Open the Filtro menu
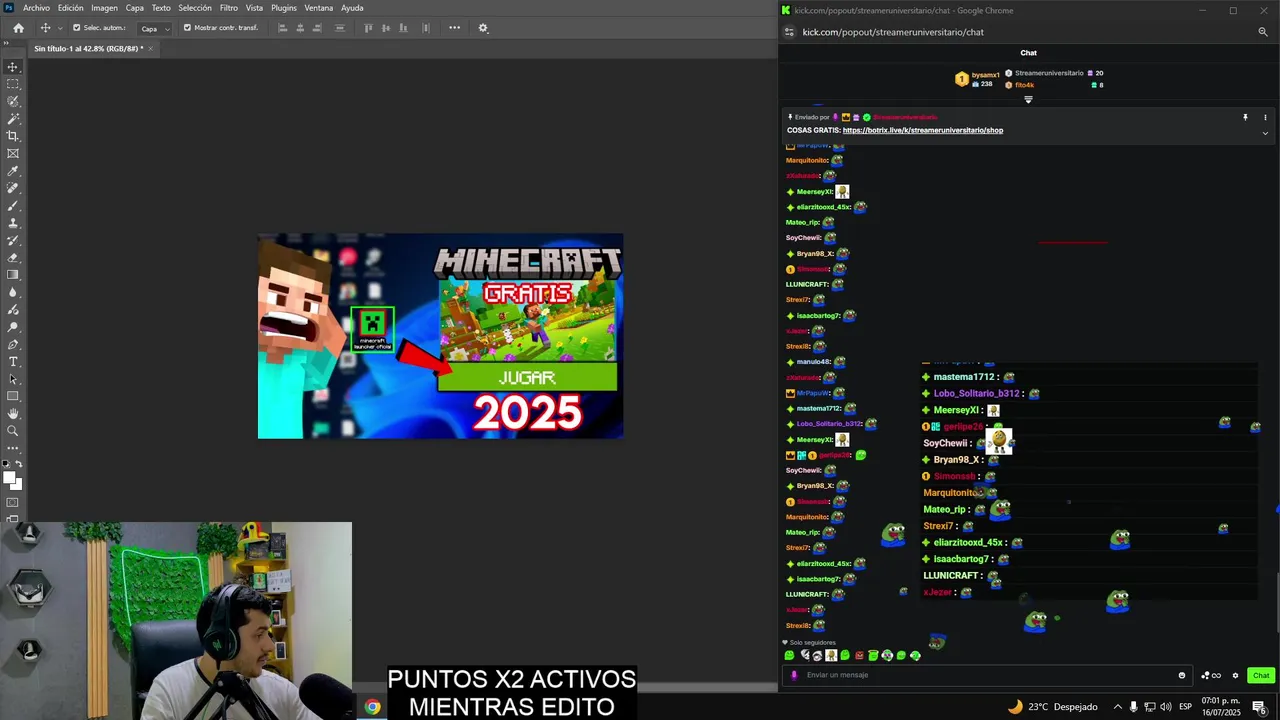Screen dimensions: 1280x720 point(229,8)
